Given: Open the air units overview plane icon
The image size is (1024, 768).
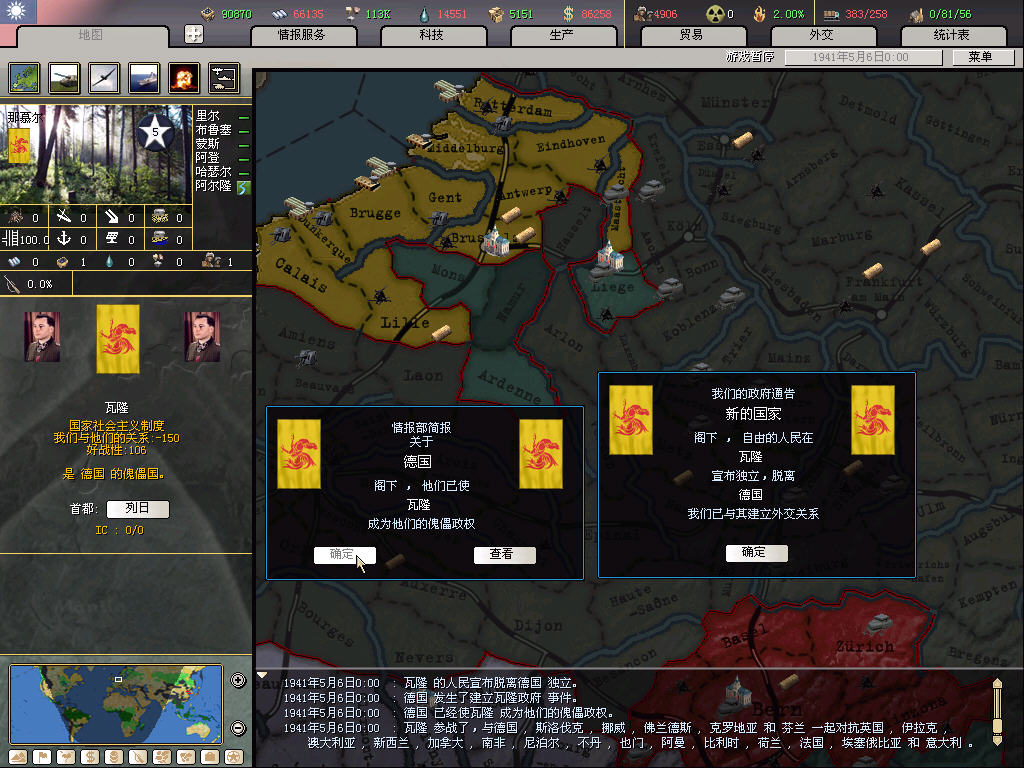Looking at the screenshot, I should pyautogui.click(x=104, y=78).
